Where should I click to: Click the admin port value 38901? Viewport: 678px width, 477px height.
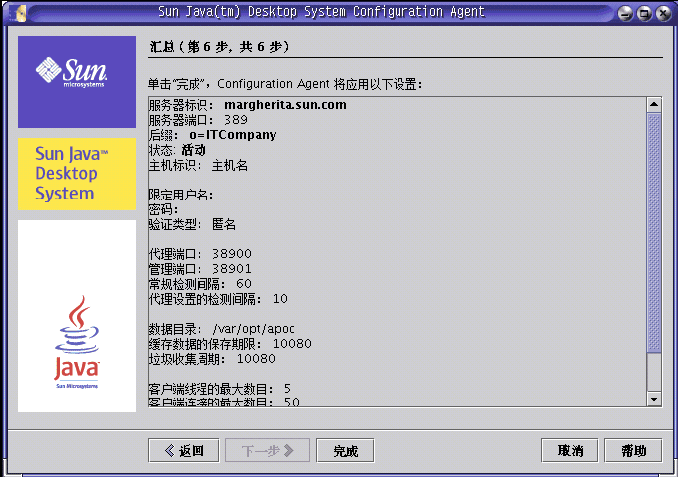click(x=232, y=269)
